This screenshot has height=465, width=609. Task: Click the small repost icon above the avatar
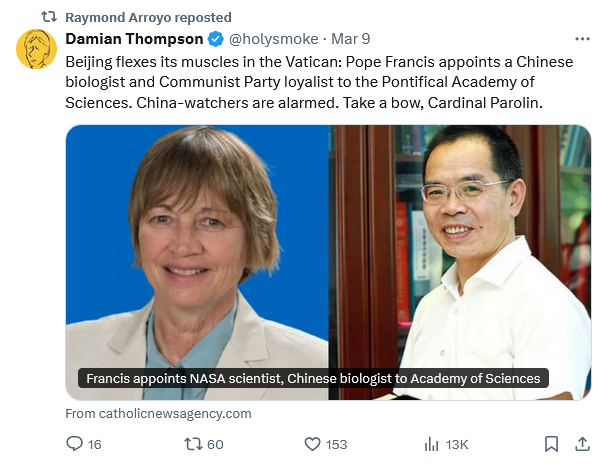47,17
